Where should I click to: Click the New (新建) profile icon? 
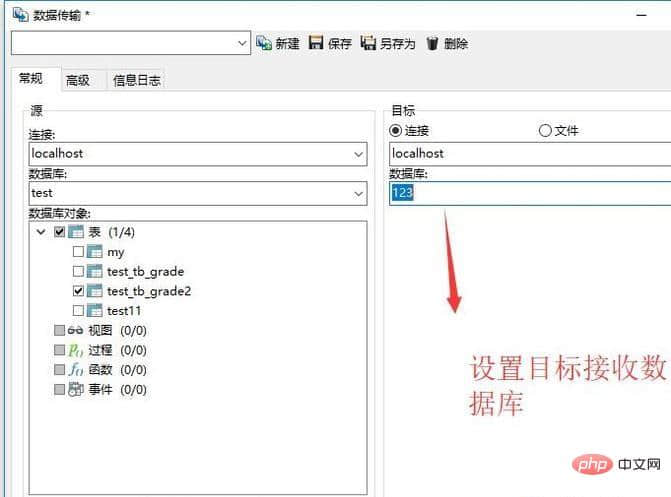(x=264, y=43)
